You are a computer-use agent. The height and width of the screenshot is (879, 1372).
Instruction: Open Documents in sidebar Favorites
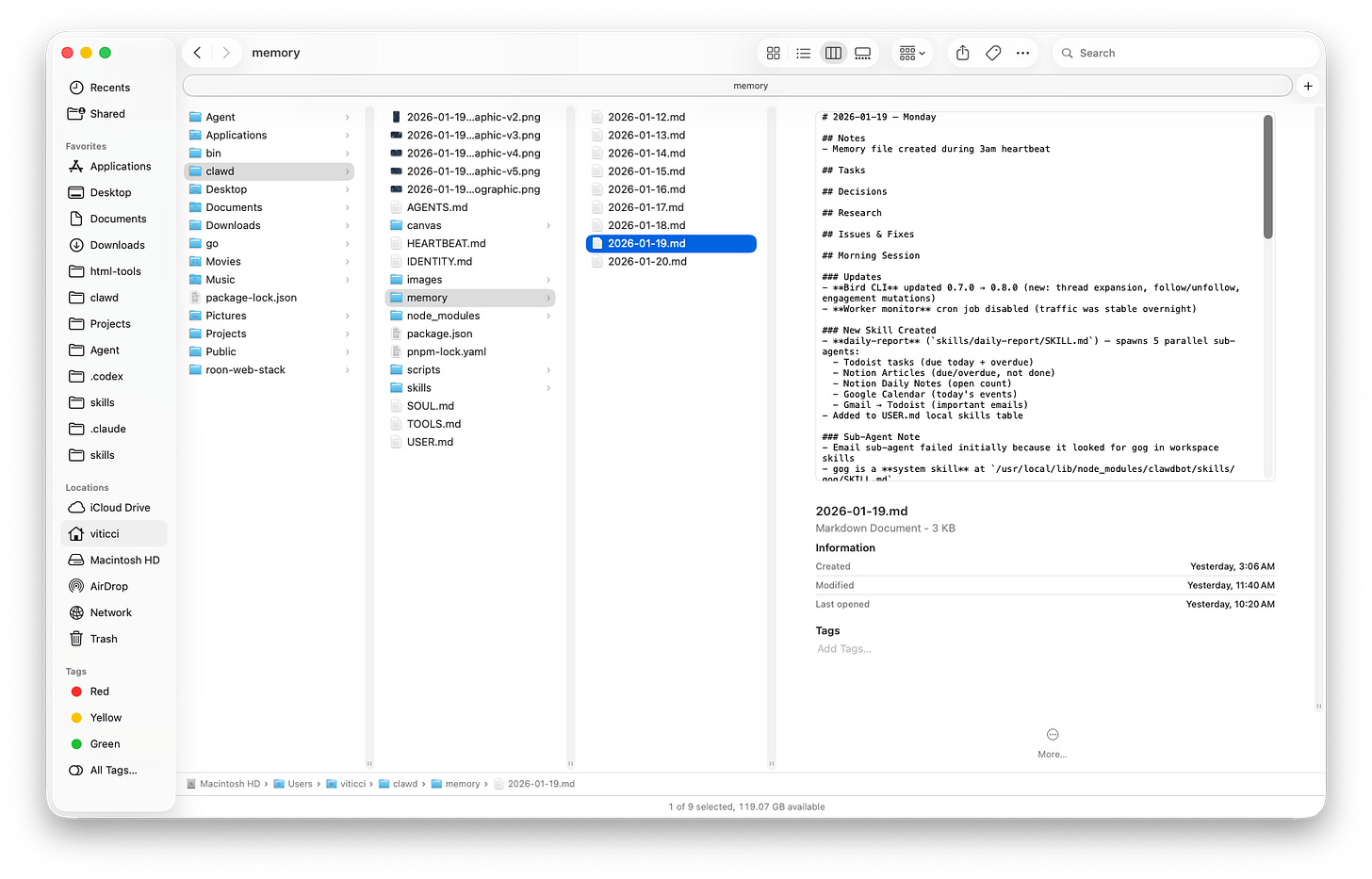[113, 220]
